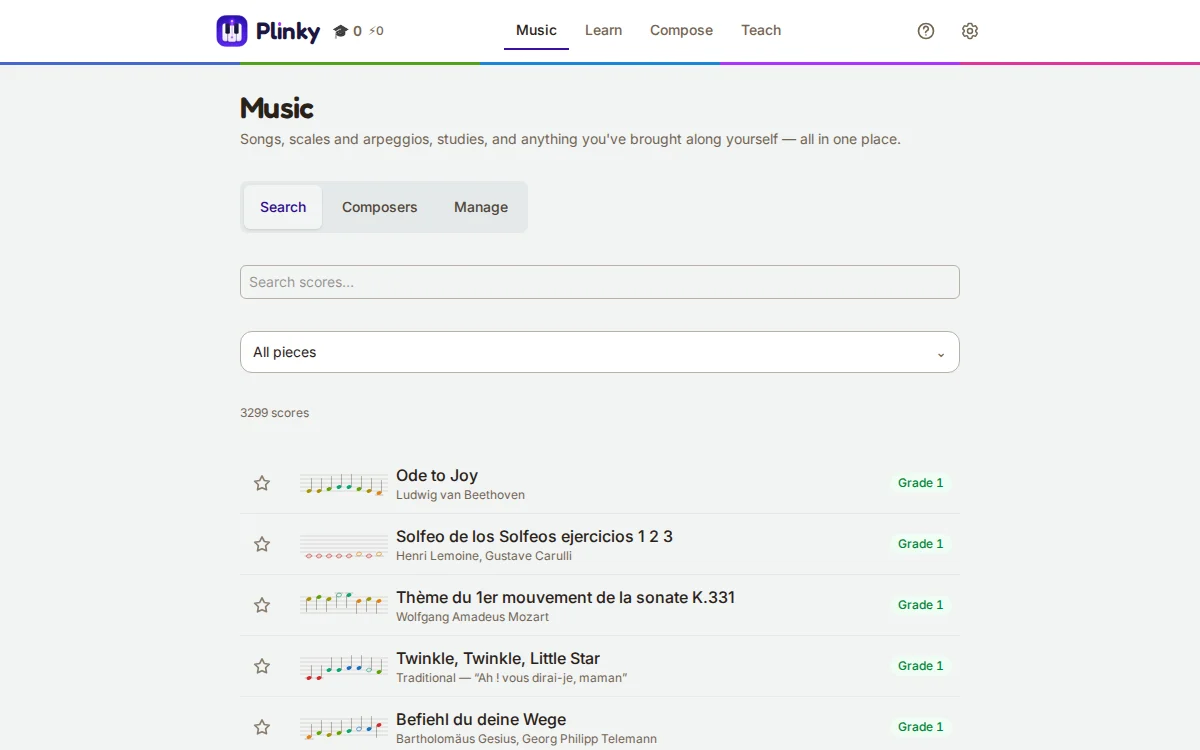The width and height of the screenshot is (1200, 750).
Task: Click the Music page heading
Action: (x=277, y=108)
